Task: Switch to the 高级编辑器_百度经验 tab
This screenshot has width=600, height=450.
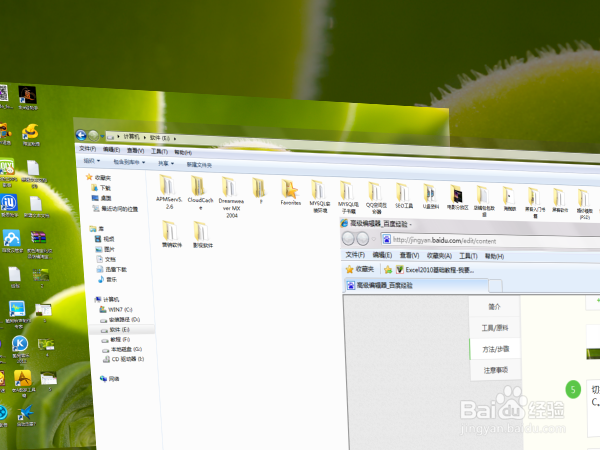Action: pos(416,285)
